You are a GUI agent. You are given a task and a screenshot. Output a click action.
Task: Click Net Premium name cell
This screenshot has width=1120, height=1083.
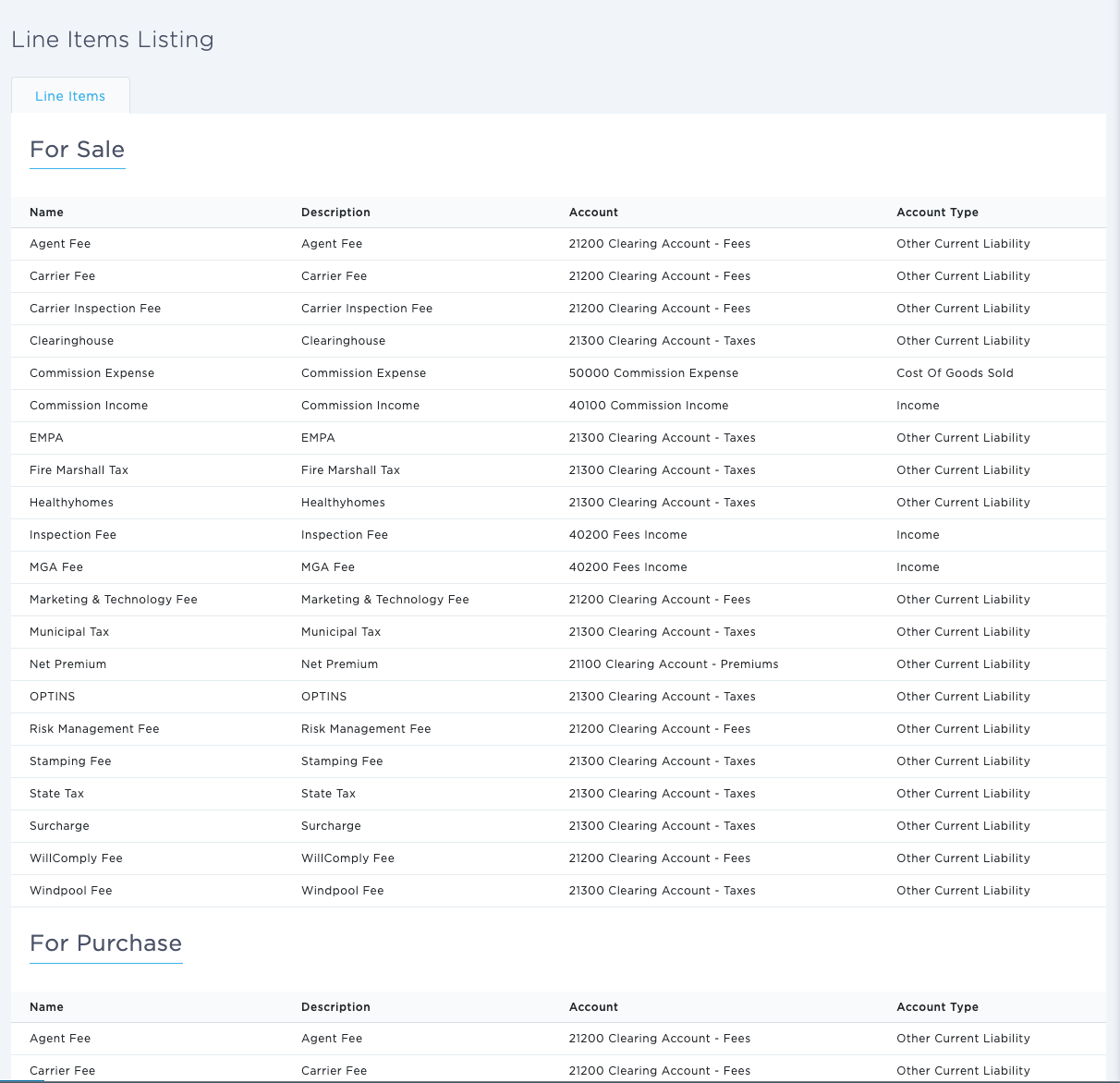[67, 664]
